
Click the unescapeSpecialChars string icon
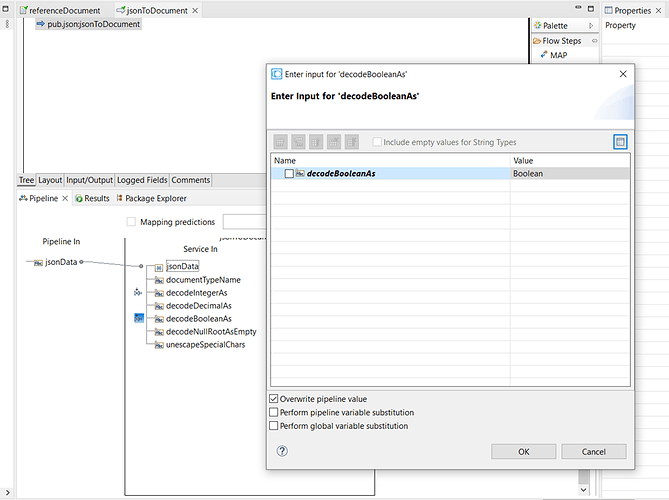tap(159, 345)
